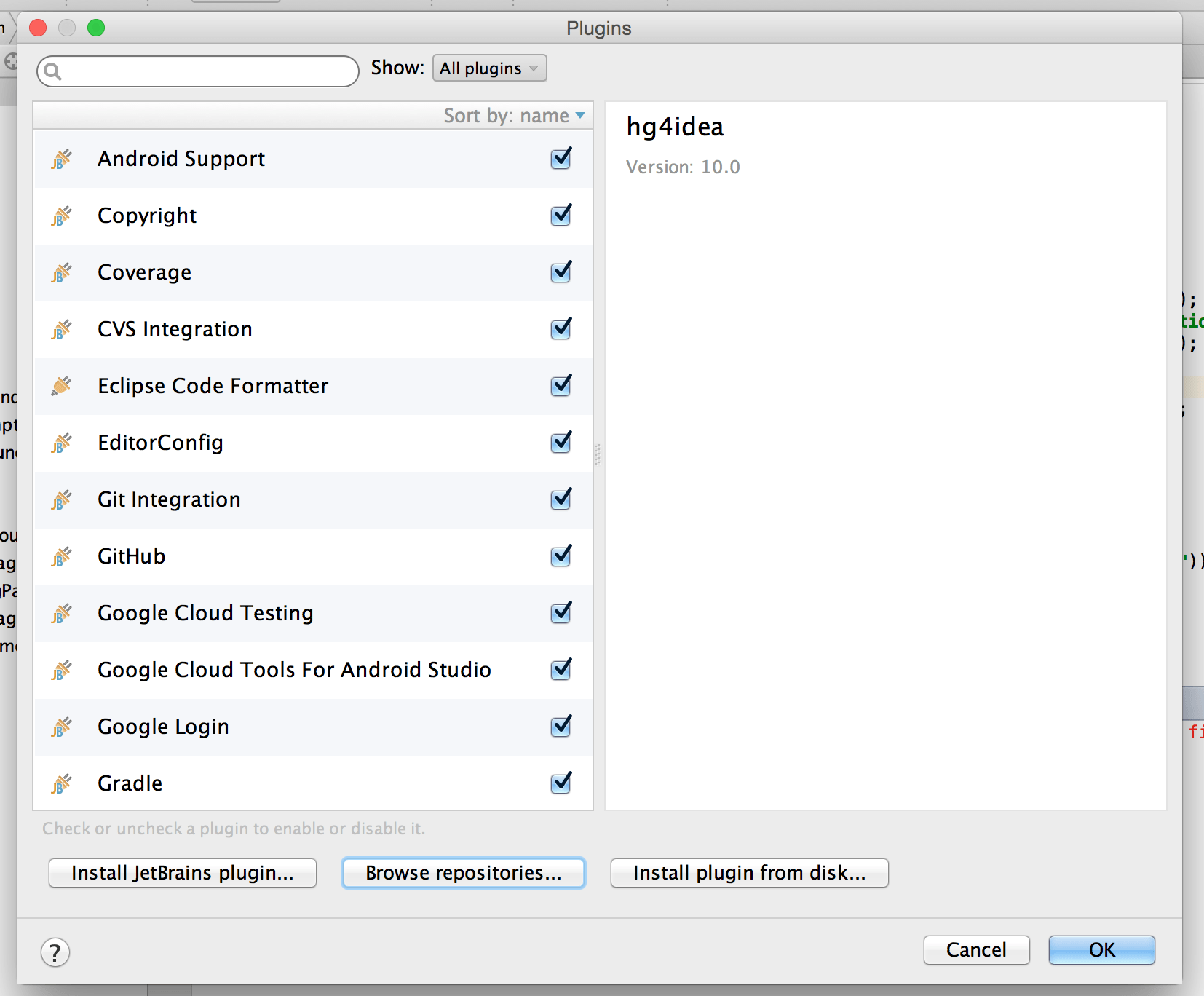1204x996 pixels.
Task: Click the EditorConfig plugin icon
Action: pos(62,443)
